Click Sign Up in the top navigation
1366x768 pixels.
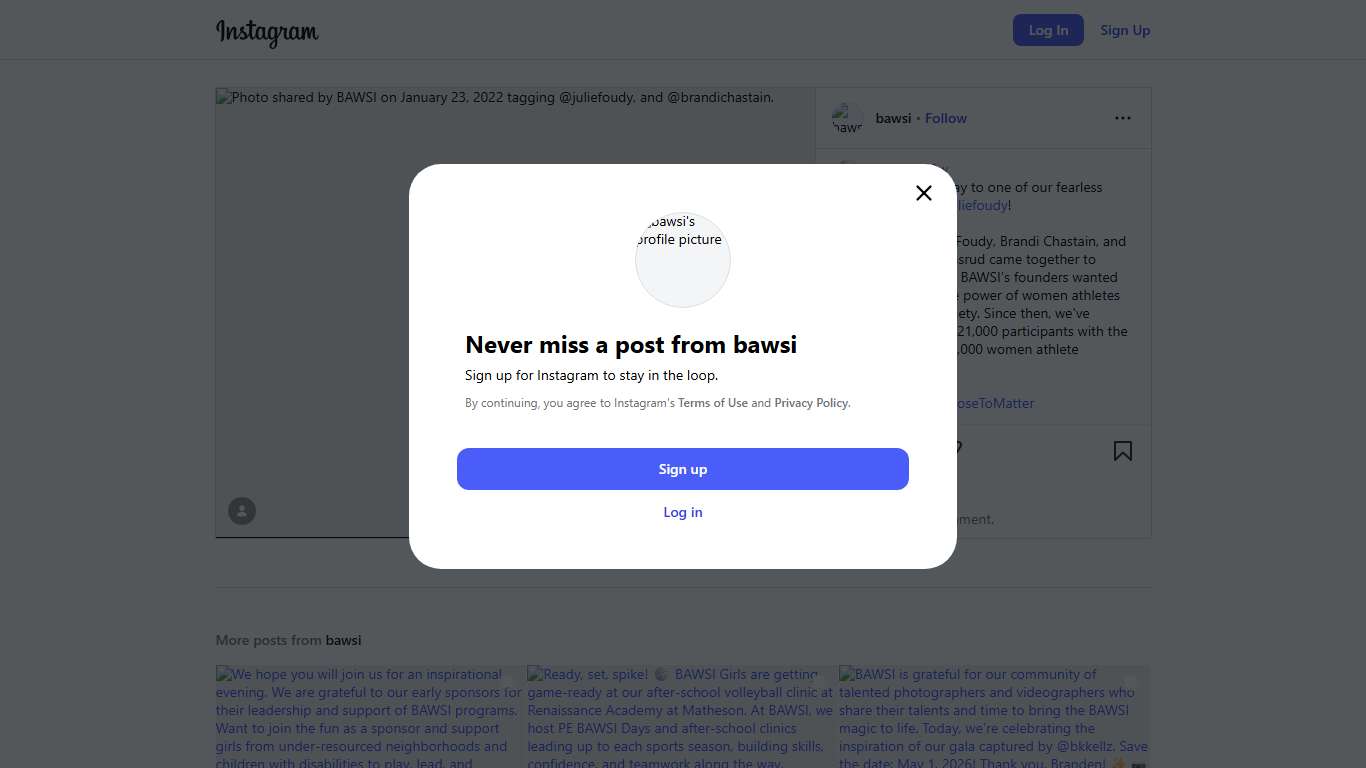1125,30
